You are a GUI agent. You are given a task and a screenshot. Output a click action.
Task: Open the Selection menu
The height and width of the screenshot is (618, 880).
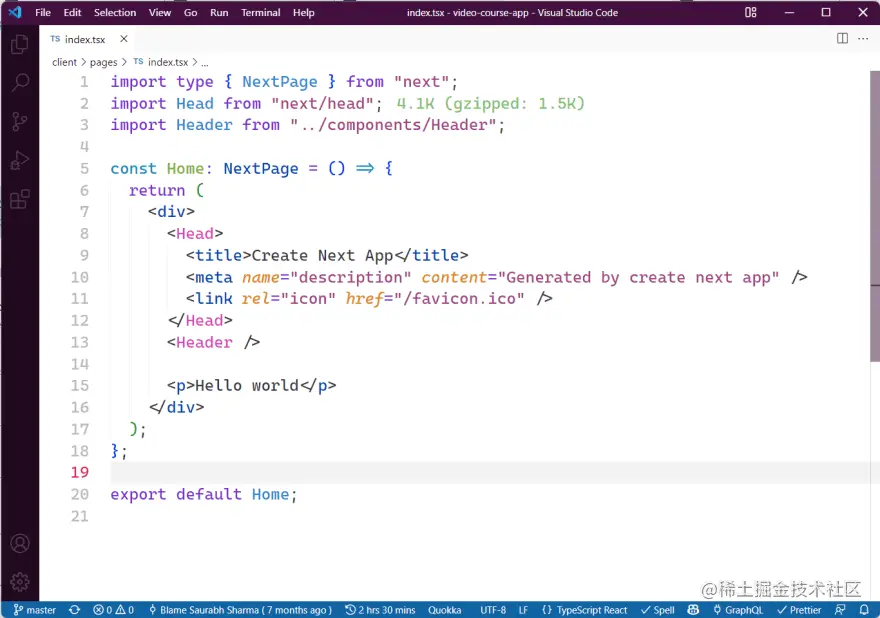tap(115, 12)
